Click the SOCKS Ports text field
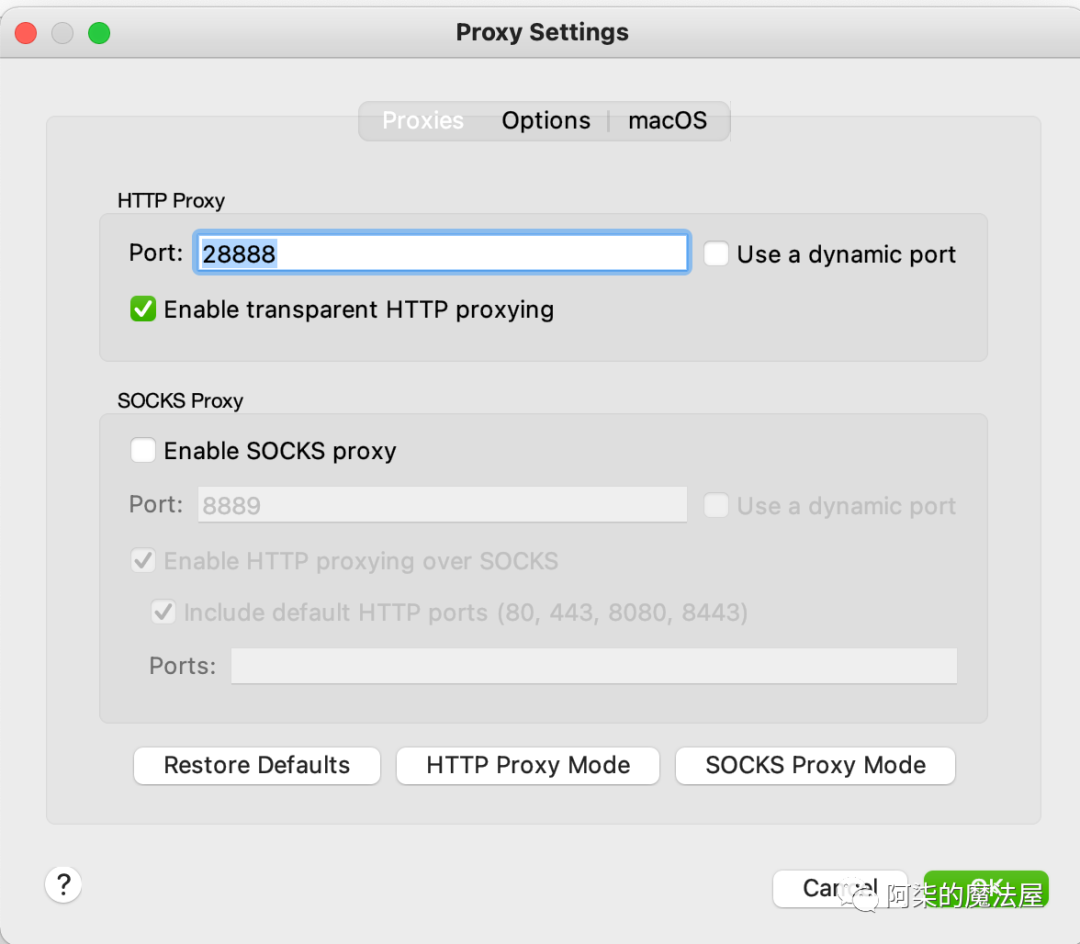1080x944 pixels. (594, 666)
